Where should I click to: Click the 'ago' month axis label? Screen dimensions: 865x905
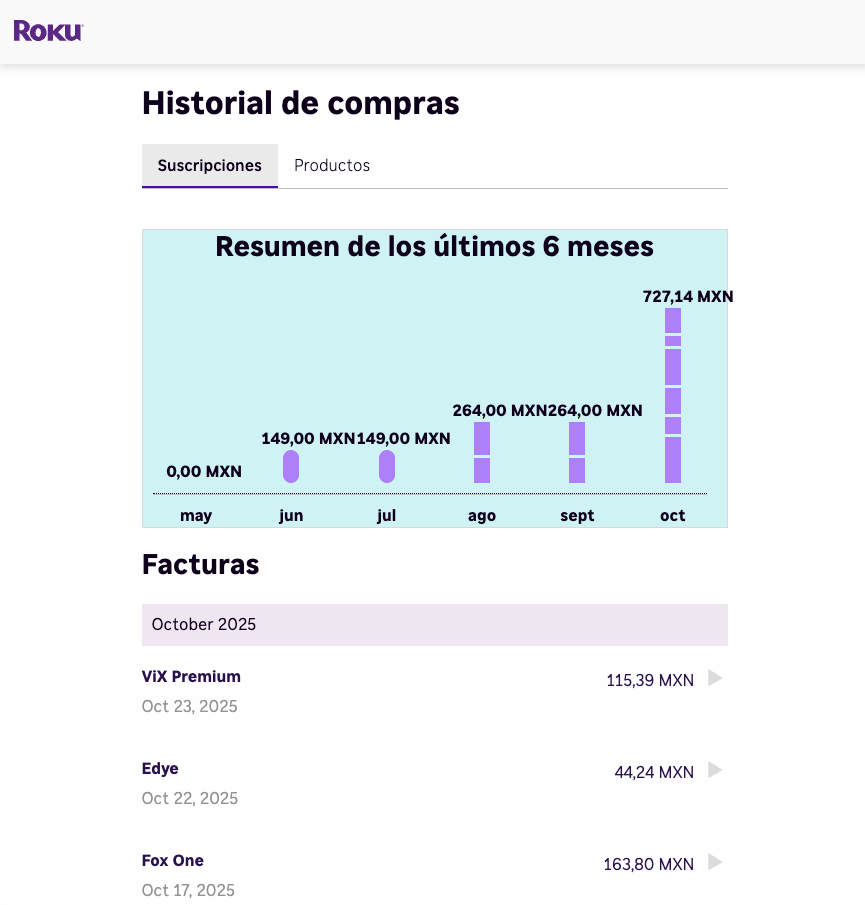click(x=482, y=516)
